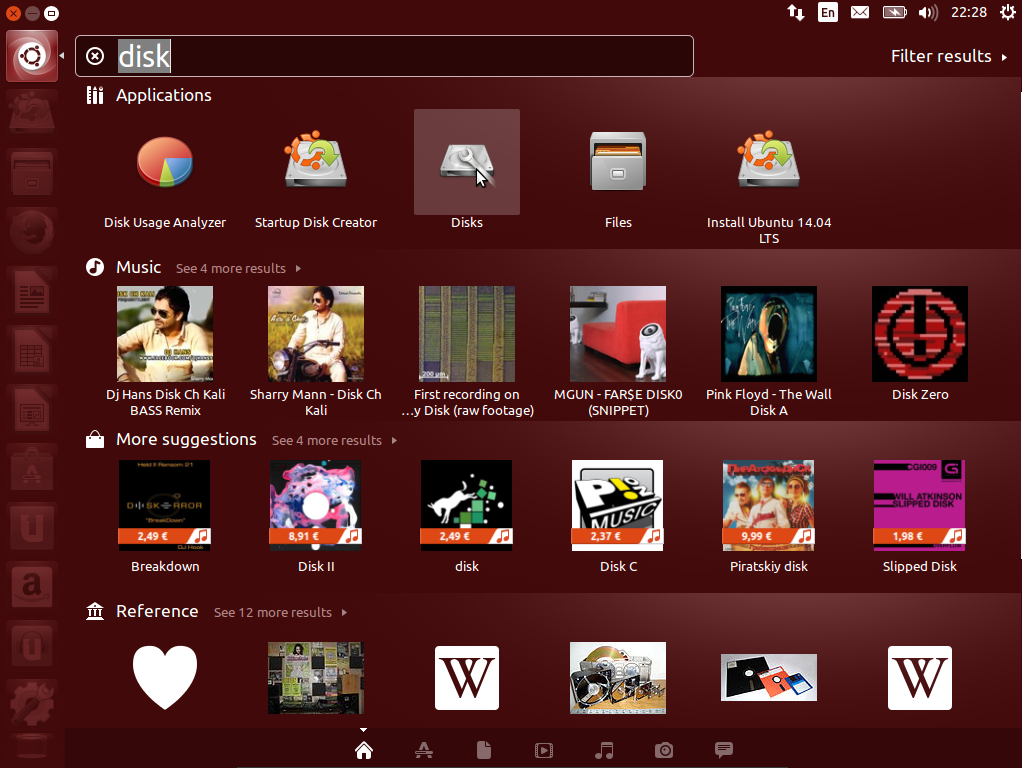Launch Disk Usage Analyzer
The height and width of the screenshot is (768, 1022).
pyautogui.click(x=164, y=162)
